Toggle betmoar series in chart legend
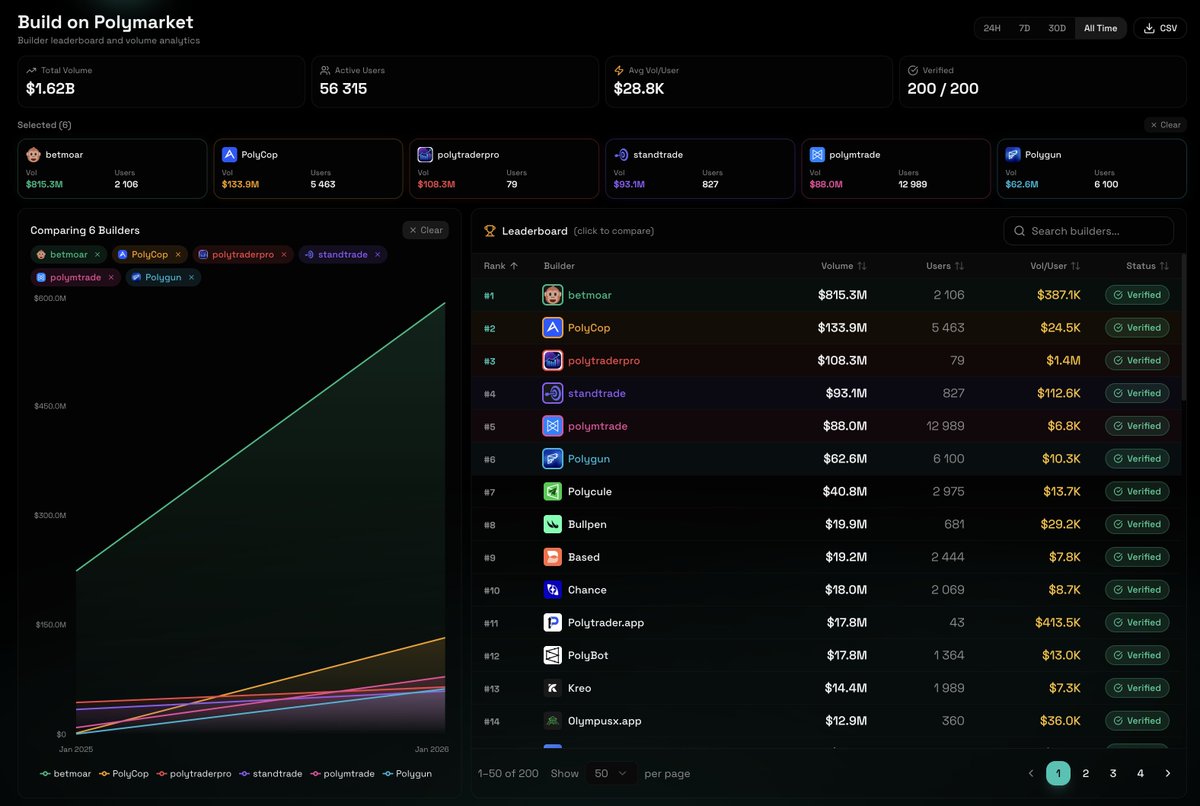 [x=65, y=774]
